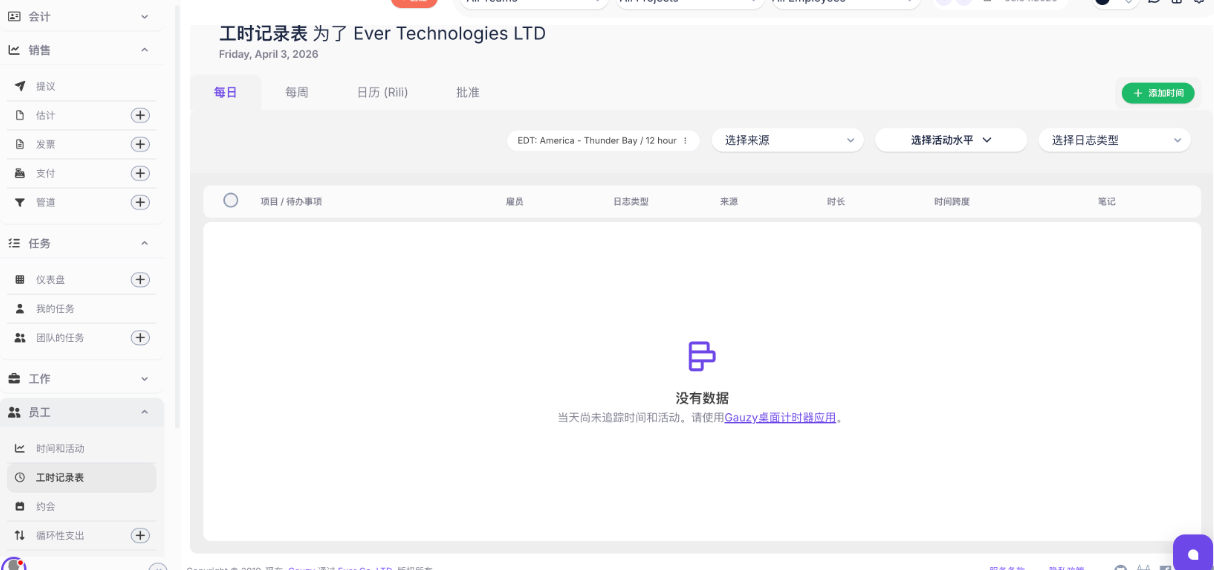Click the plus icon next to 循环性支出

click(141, 535)
